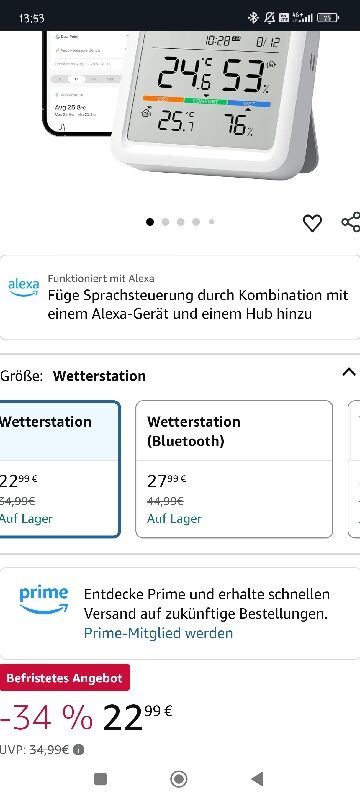Image resolution: width=360 pixels, height=800 pixels.
Task: Go to second image carousel dot
Action: pos(165,222)
